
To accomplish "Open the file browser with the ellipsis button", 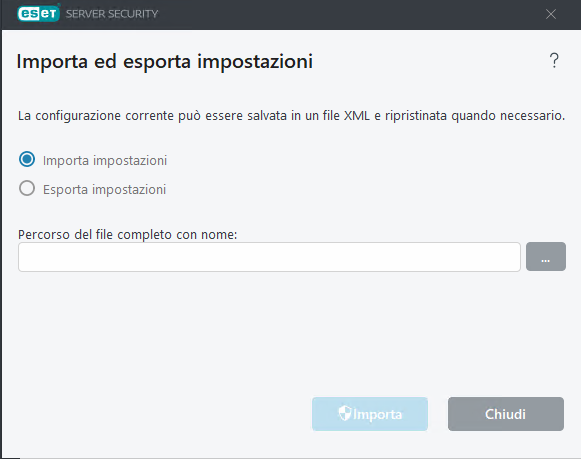I will click(x=546, y=257).
